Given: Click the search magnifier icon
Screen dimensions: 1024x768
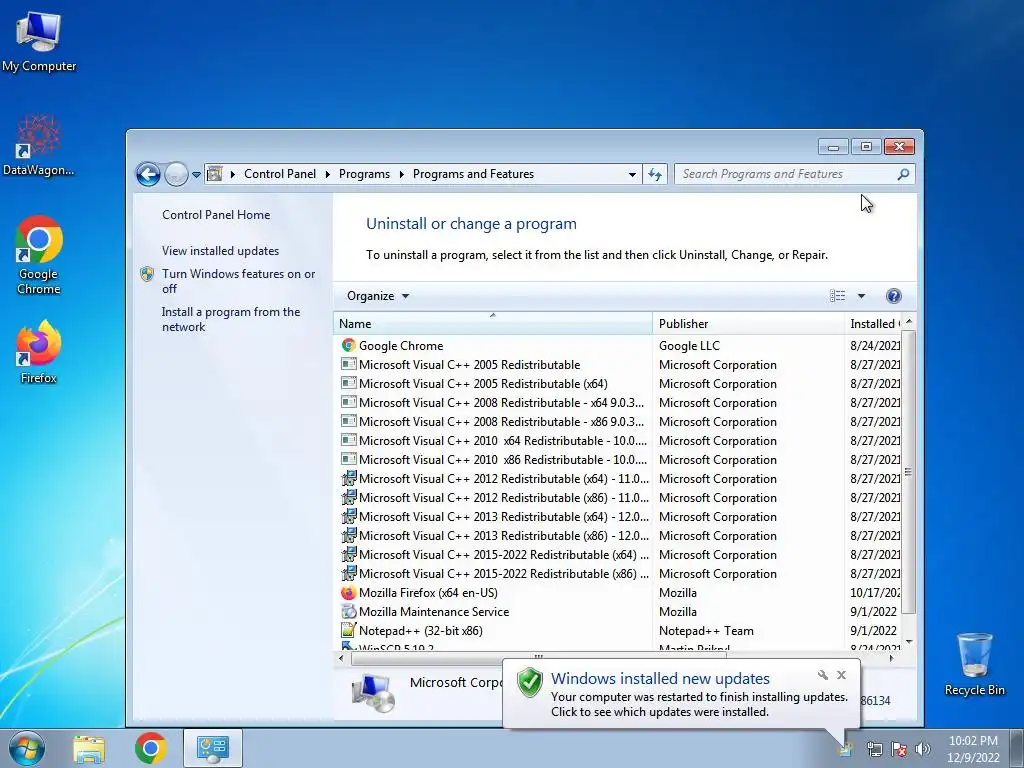Looking at the screenshot, I should (x=903, y=174).
